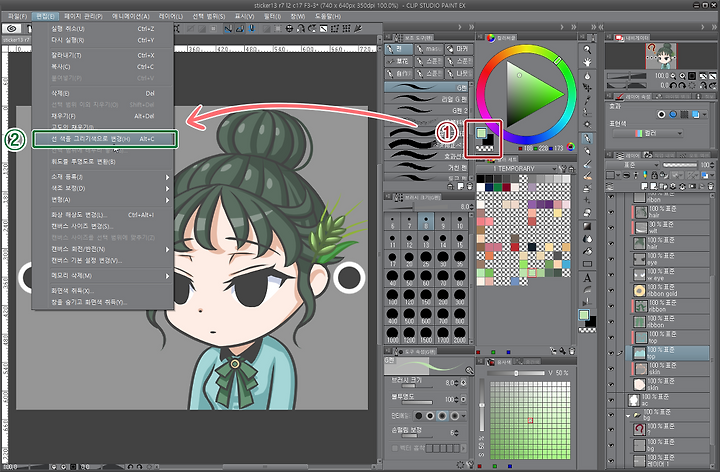Select the Pencil tool below the Pen
Screen dimensions: 720x472
click(587, 151)
